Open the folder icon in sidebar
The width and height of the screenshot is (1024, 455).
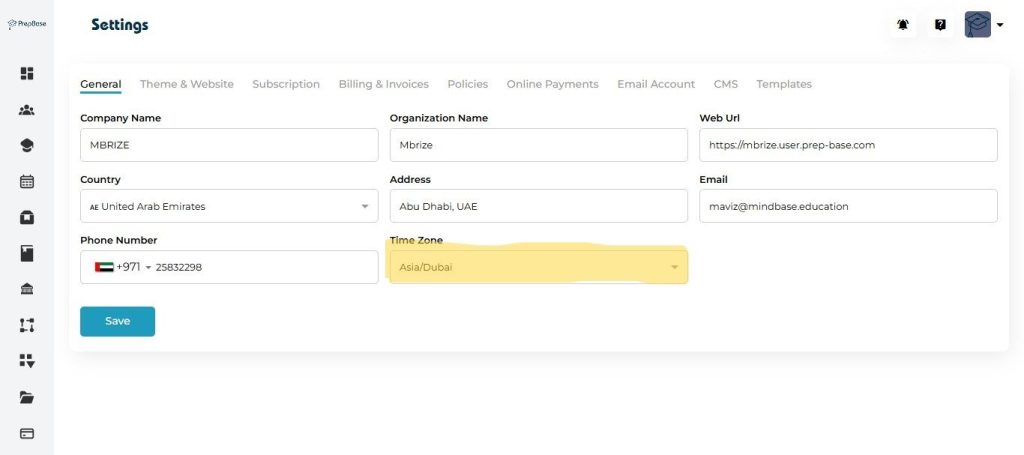click(27, 397)
